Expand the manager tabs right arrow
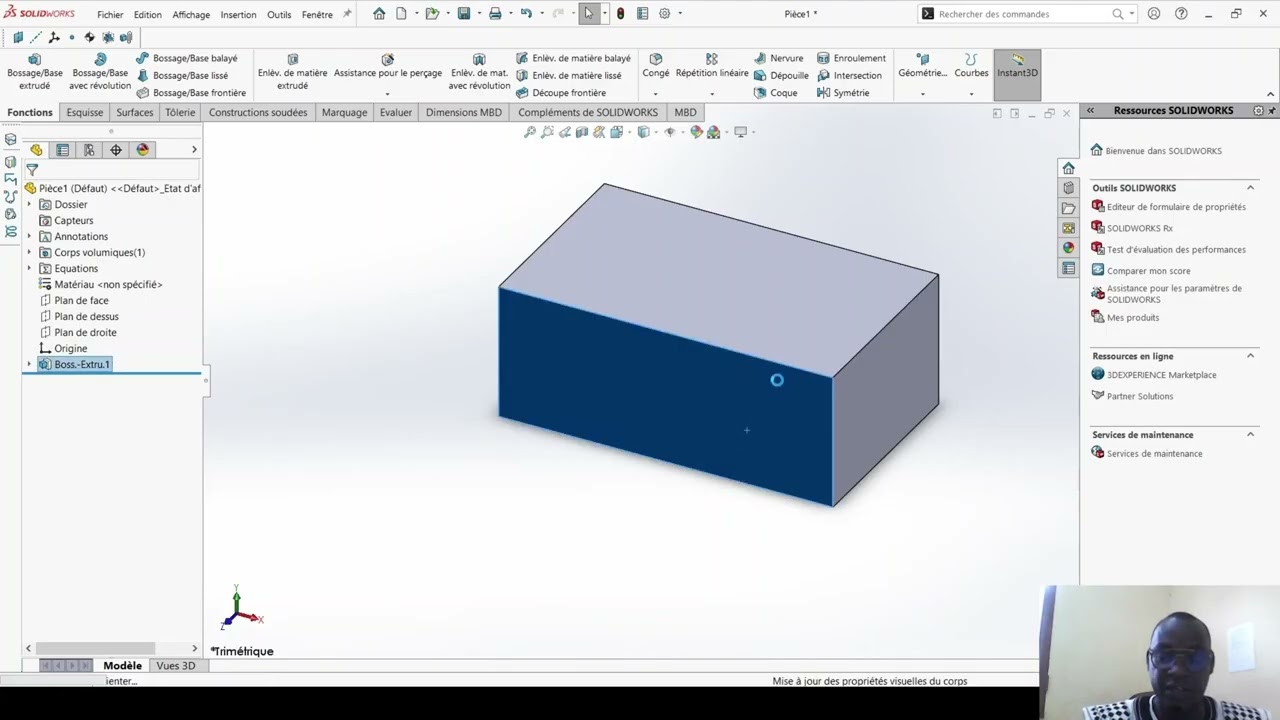Screen dimensions: 1280x720 click(x=194, y=150)
